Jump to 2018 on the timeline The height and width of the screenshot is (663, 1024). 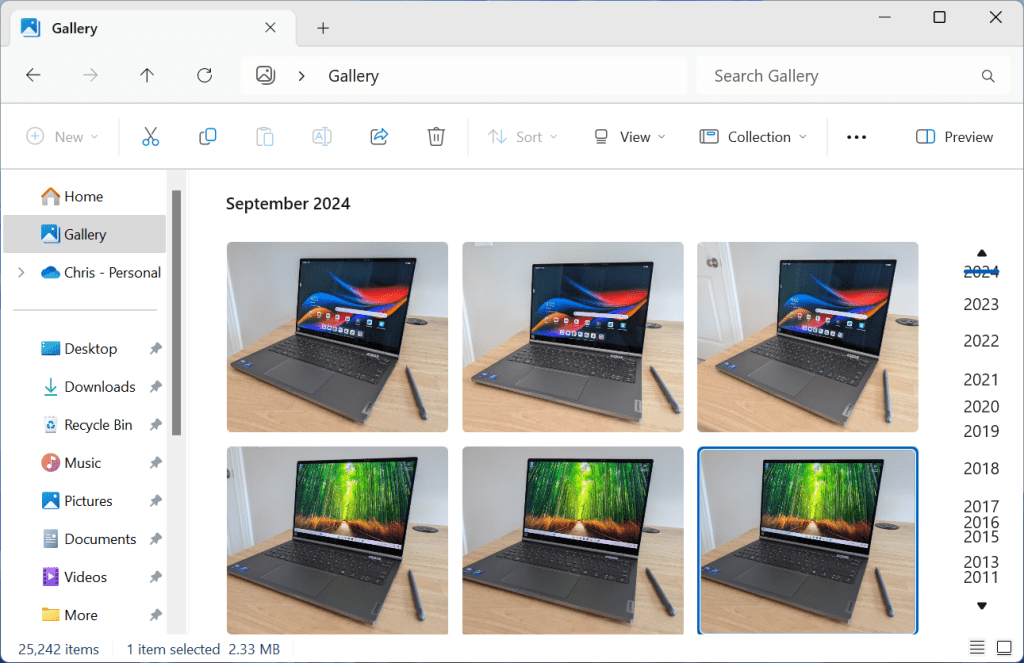coord(981,468)
